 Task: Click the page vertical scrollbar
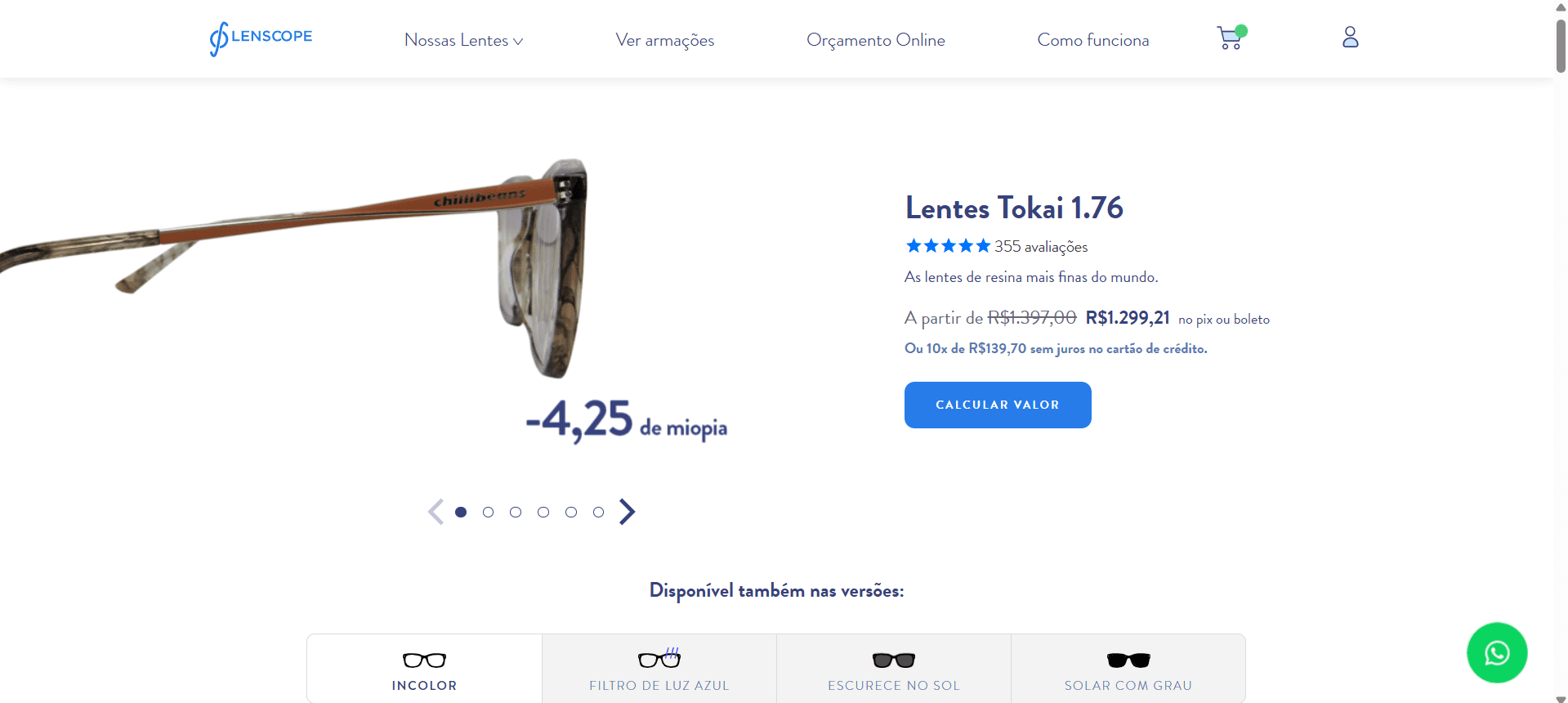[1561, 351]
